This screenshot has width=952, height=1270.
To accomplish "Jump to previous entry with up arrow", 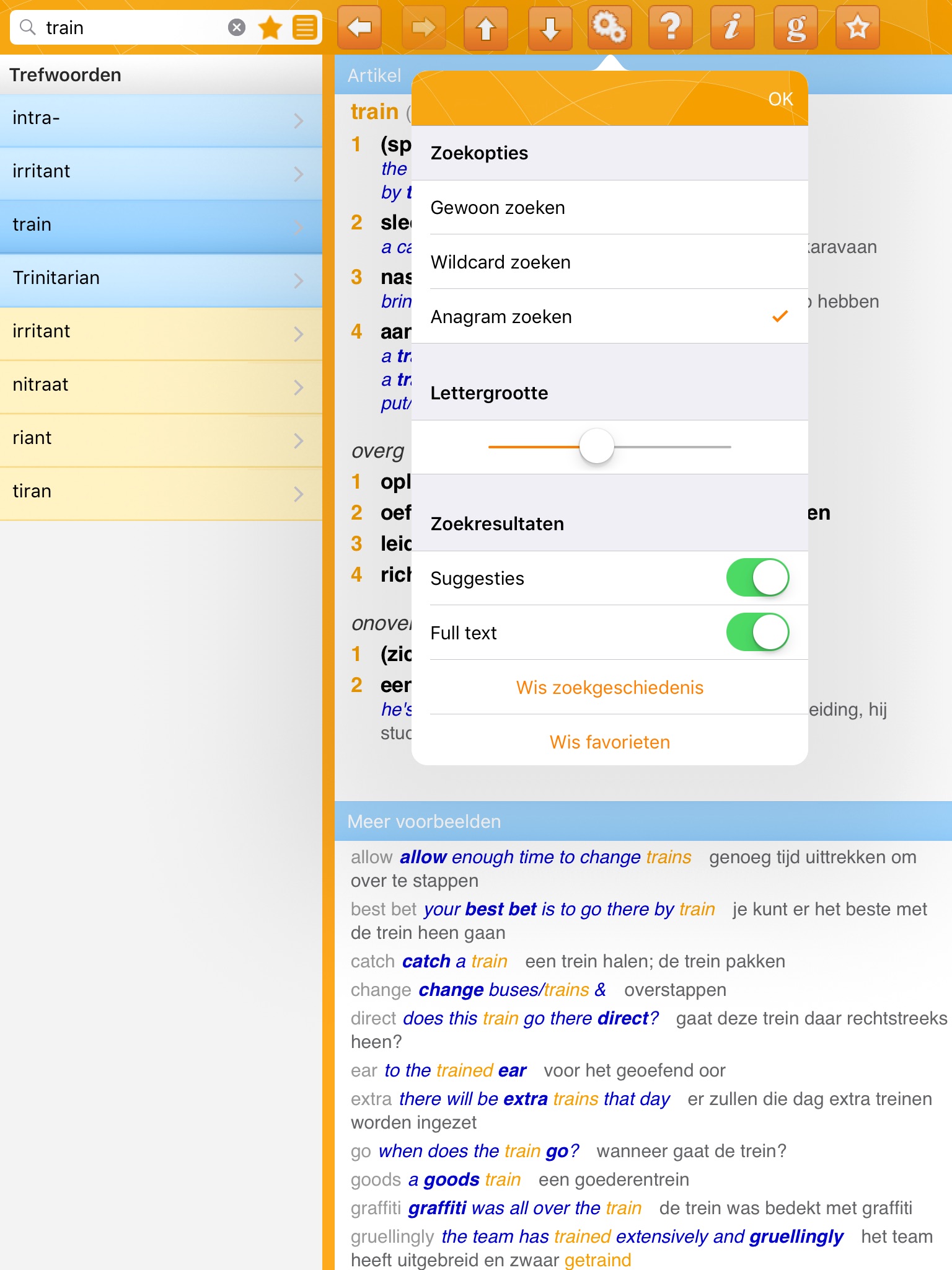I will coord(486,27).
